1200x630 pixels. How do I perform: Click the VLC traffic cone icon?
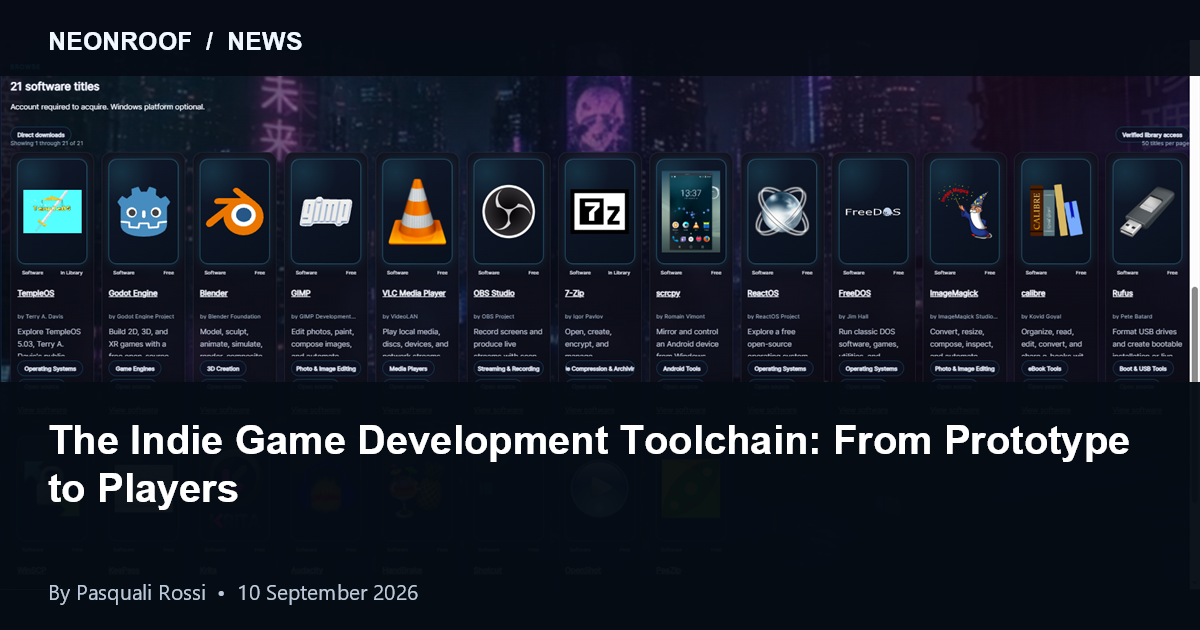click(416, 211)
